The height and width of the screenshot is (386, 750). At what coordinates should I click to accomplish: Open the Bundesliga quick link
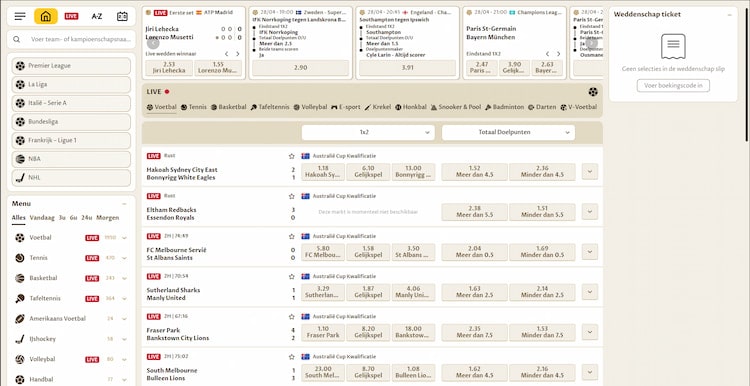point(71,122)
